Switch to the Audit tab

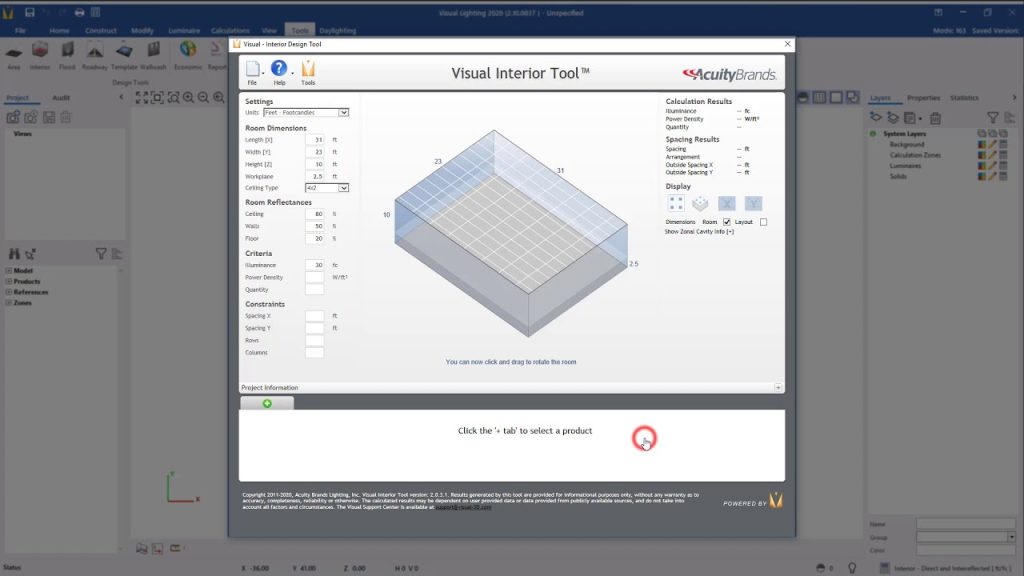(61, 98)
